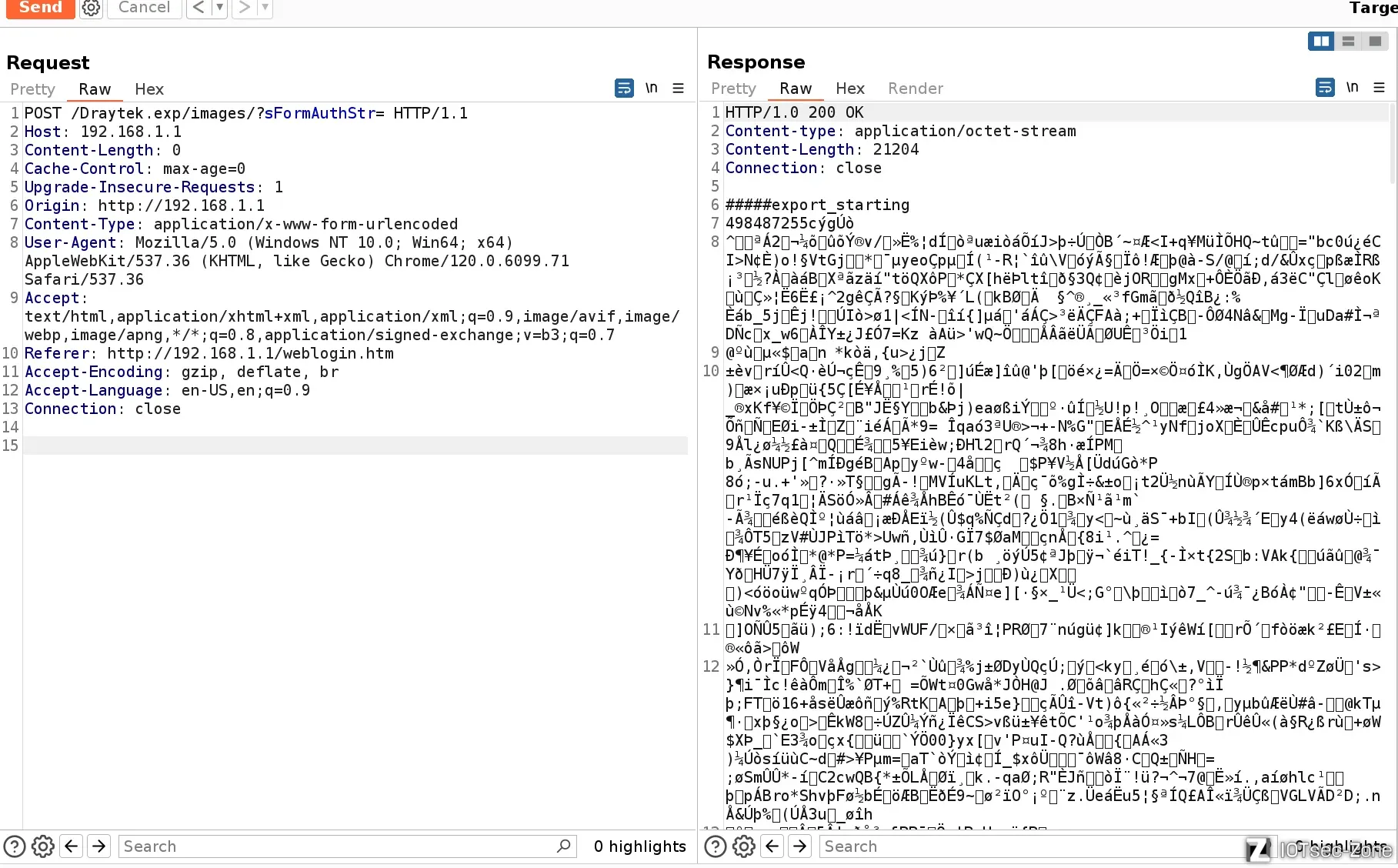
Task: Toggle non-printable characters in Request panel
Action: point(651,88)
